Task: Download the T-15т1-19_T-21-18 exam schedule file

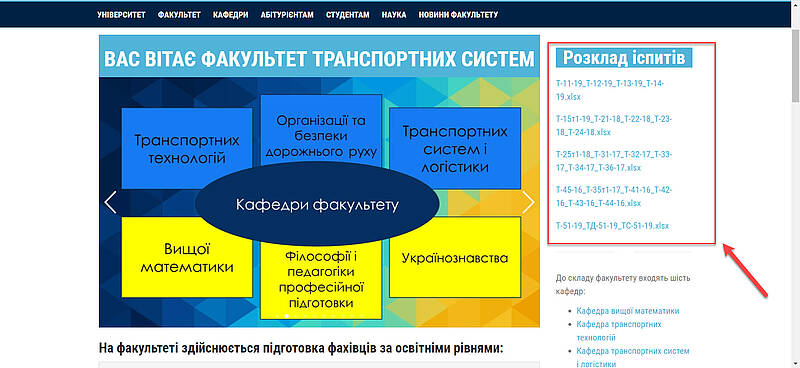Action: tap(614, 126)
